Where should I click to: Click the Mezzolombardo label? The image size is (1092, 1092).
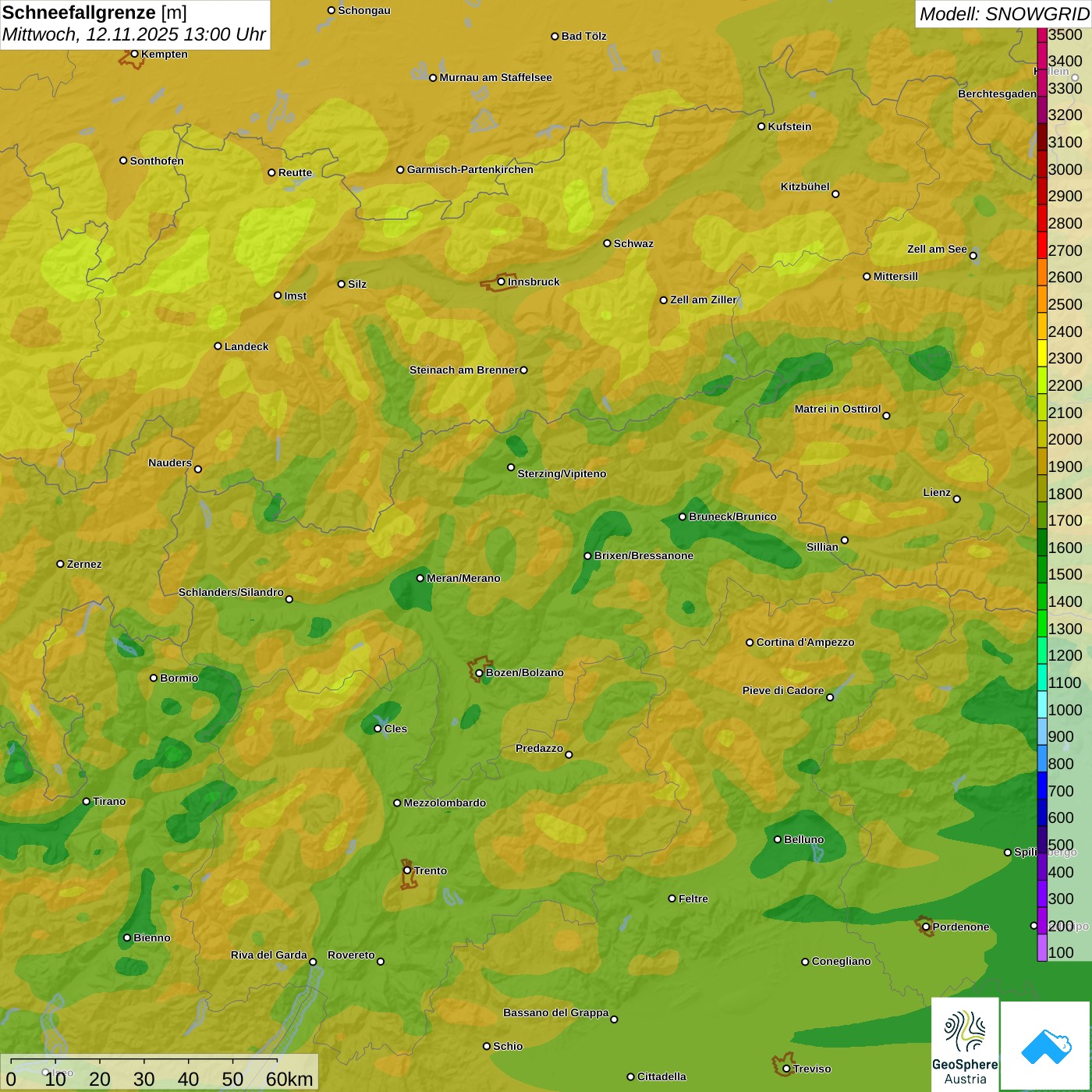coord(445,803)
